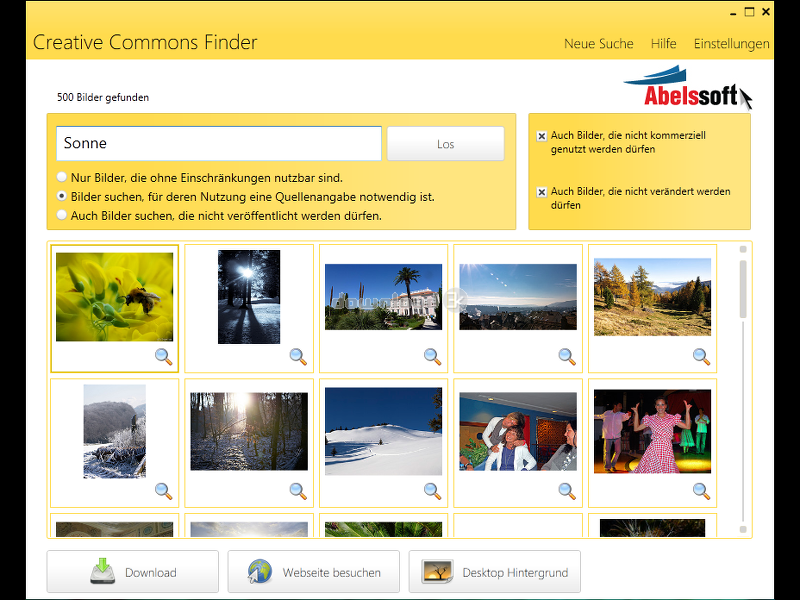The height and width of the screenshot is (600, 800).
Task: Select the autumn mountain meadow thumbnail
Action: pos(652,297)
